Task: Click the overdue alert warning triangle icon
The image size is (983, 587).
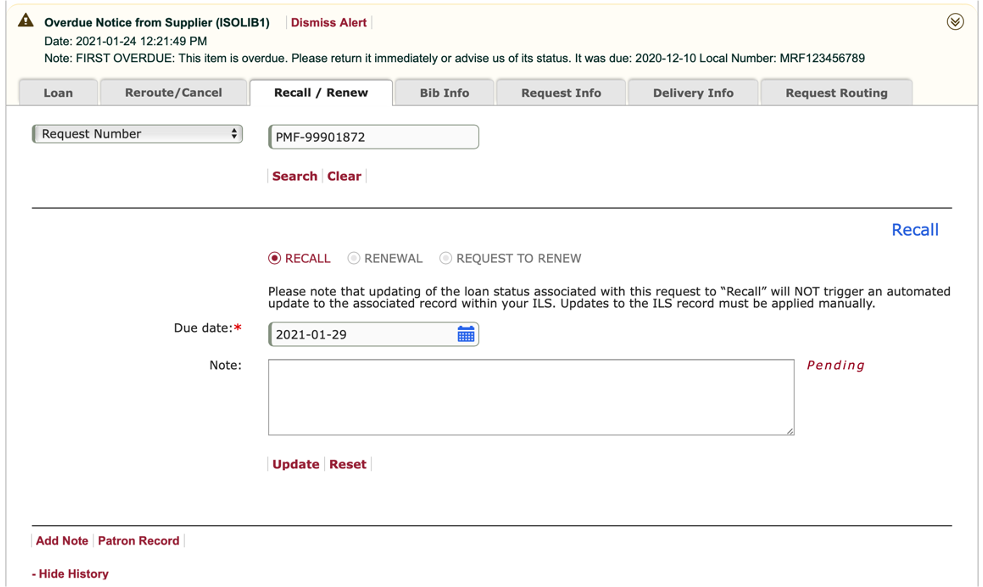Action: point(26,21)
